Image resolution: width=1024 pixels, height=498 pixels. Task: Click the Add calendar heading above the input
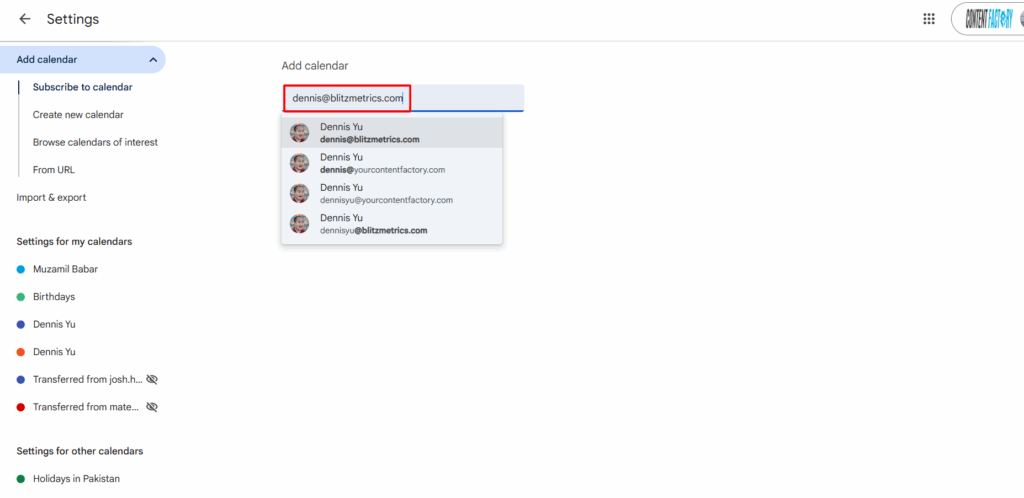tap(315, 65)
